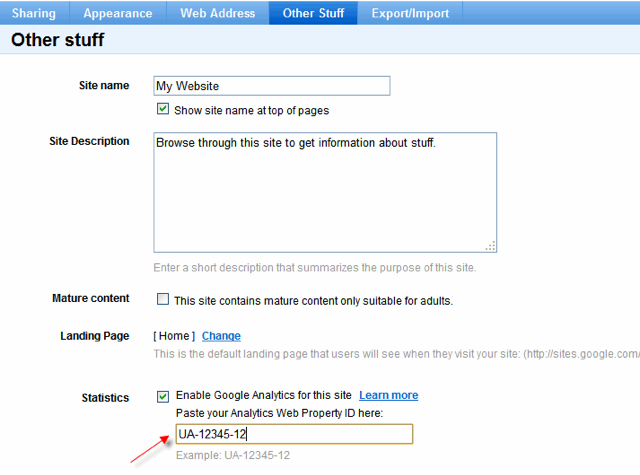The width and height of the screenshot is (640, 475).
Task: Click inside the Site Description text area
Action: (325, 192)
